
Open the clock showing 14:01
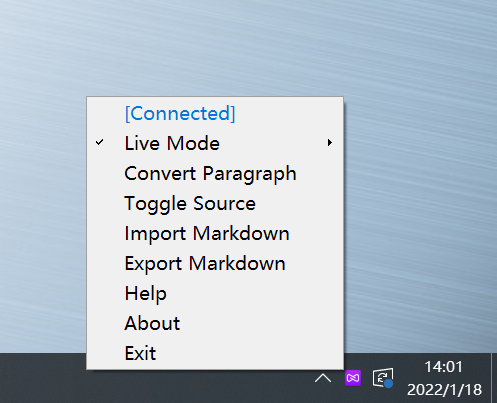(x=443, y=367)
